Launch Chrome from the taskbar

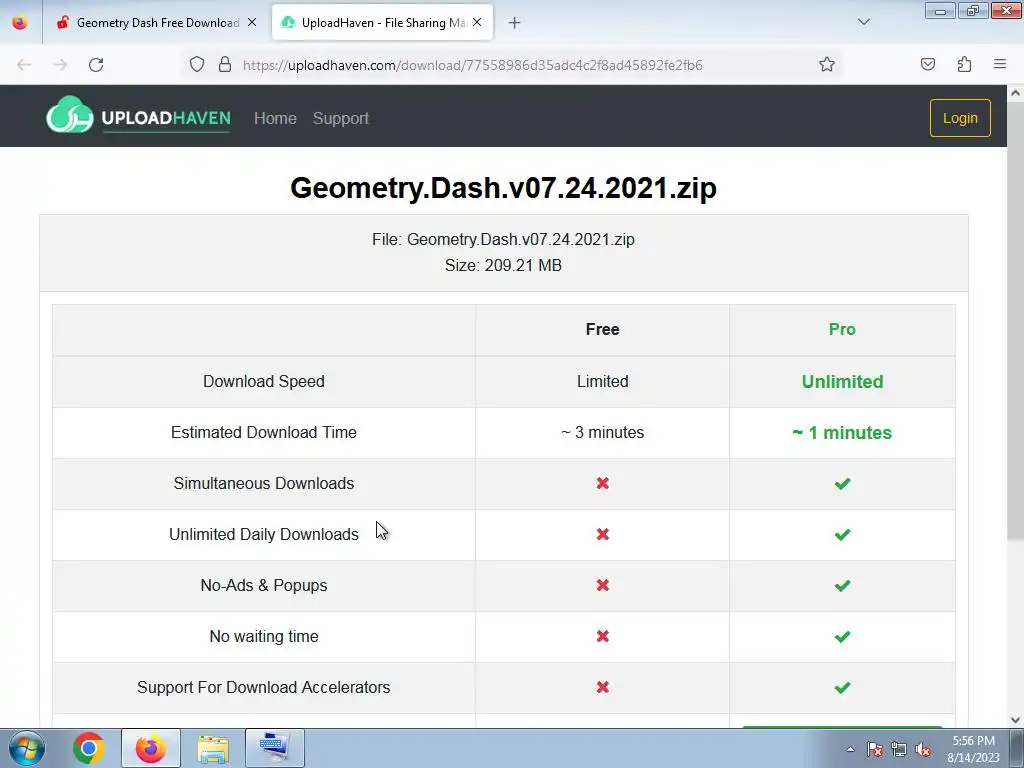pos(89,748)
